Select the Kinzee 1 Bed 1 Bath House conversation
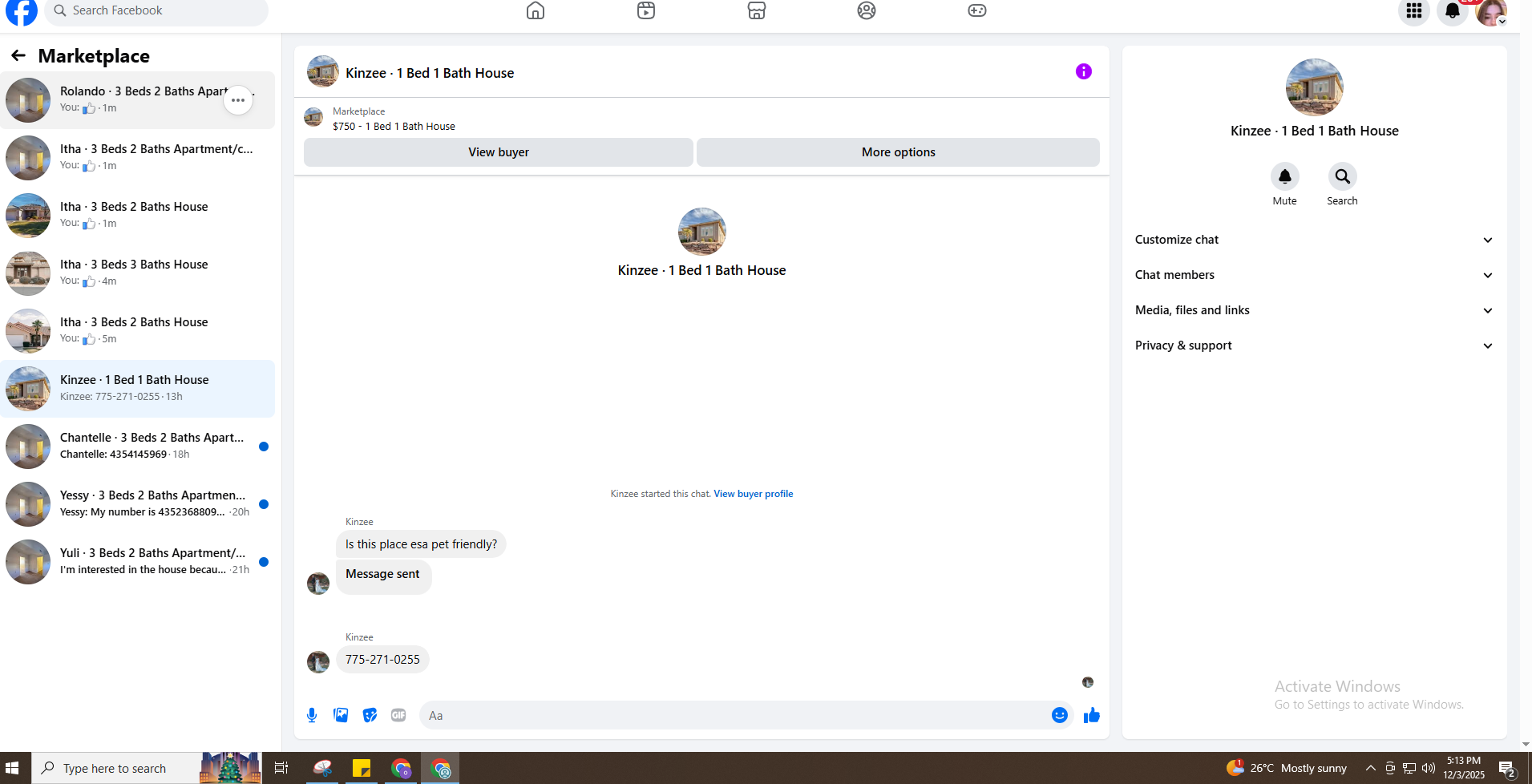 click(x=137, y=389)
